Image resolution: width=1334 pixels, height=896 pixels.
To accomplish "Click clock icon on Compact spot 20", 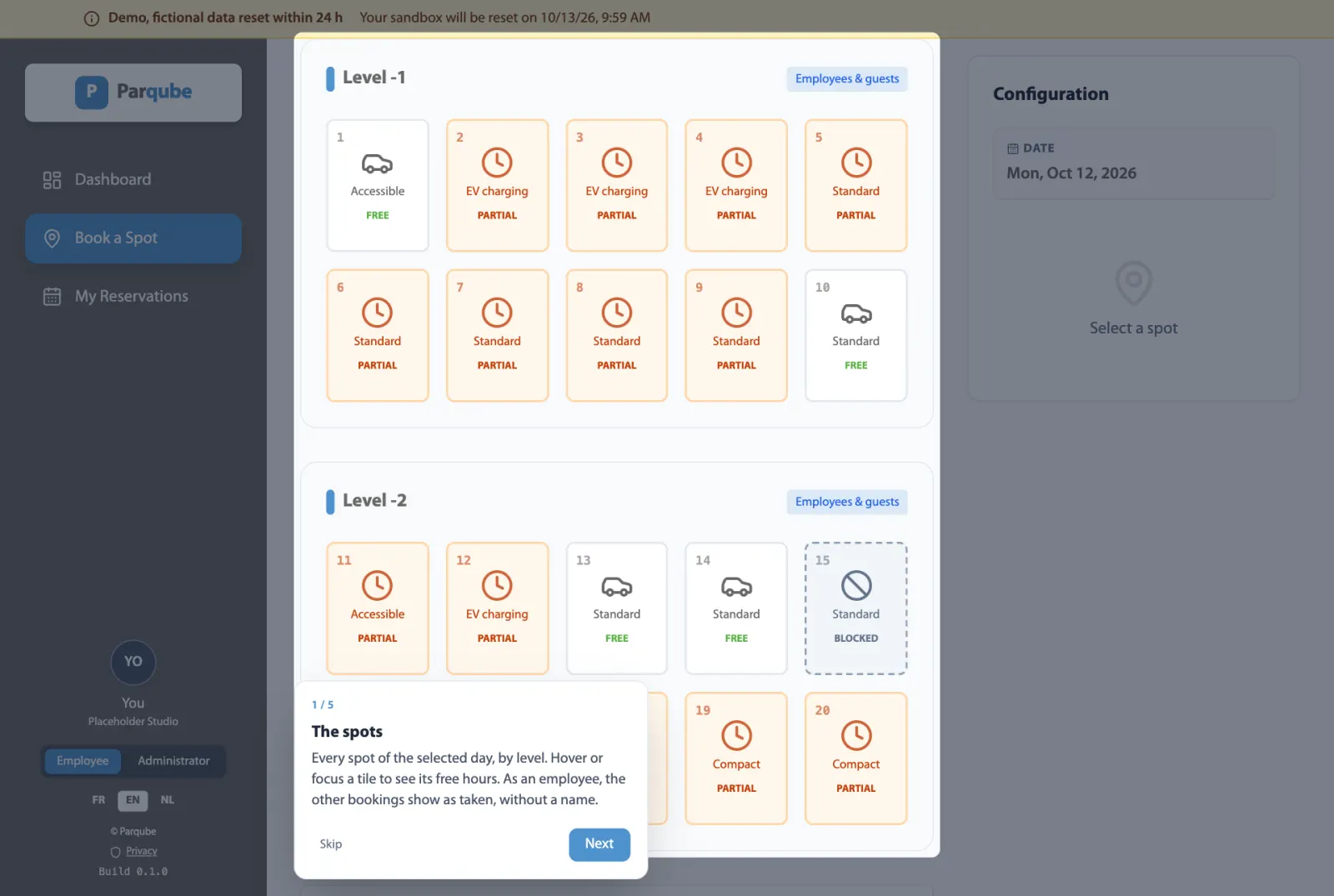I will [856, 736].
